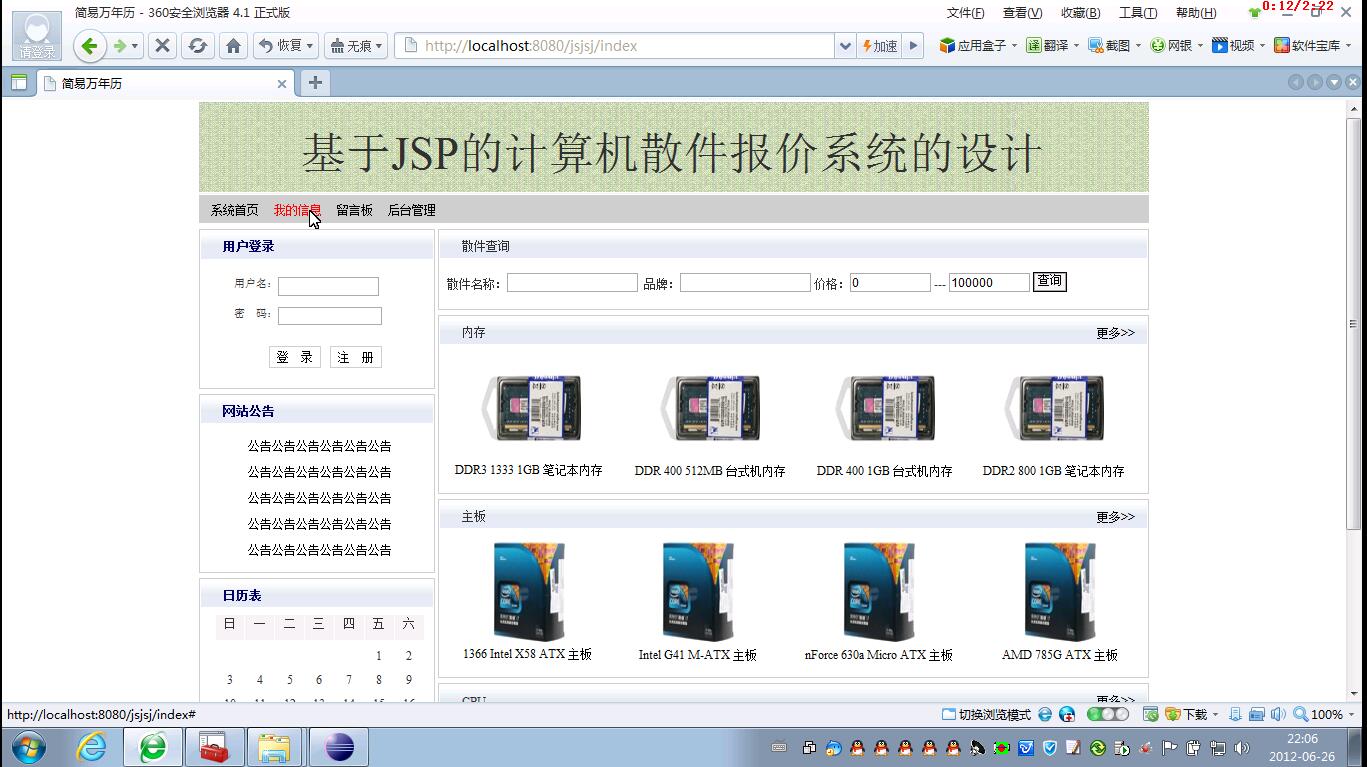This screenshot has width=1367, height=767.
Task: Click the 登录 login button
Action: (x=295, y=357)
